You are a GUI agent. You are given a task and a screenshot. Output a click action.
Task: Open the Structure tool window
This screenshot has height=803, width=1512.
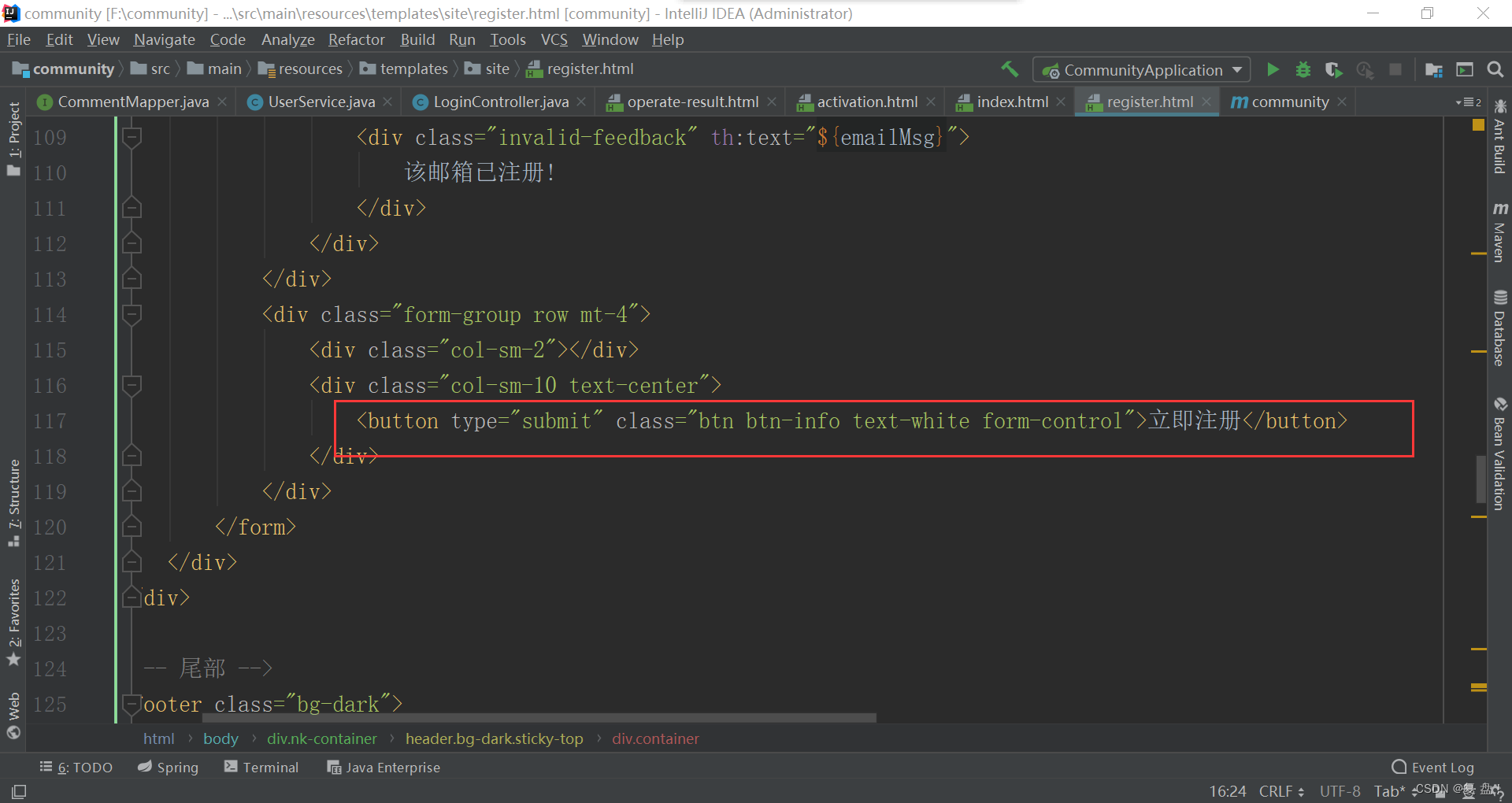coord(13,503)
